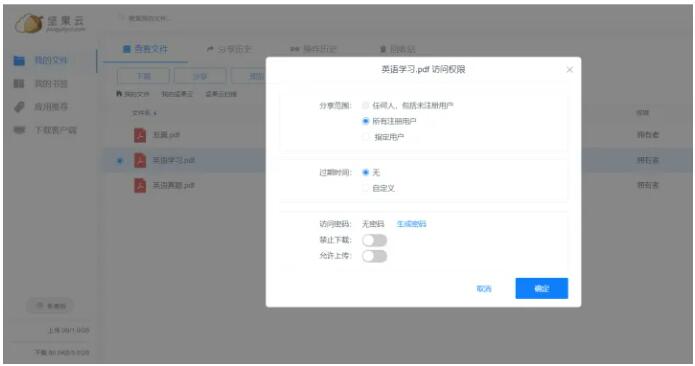This screenshot has width=695, height=366.
Task: Open 我的文件 folder icon in sidebar
Action: point(19,60)
